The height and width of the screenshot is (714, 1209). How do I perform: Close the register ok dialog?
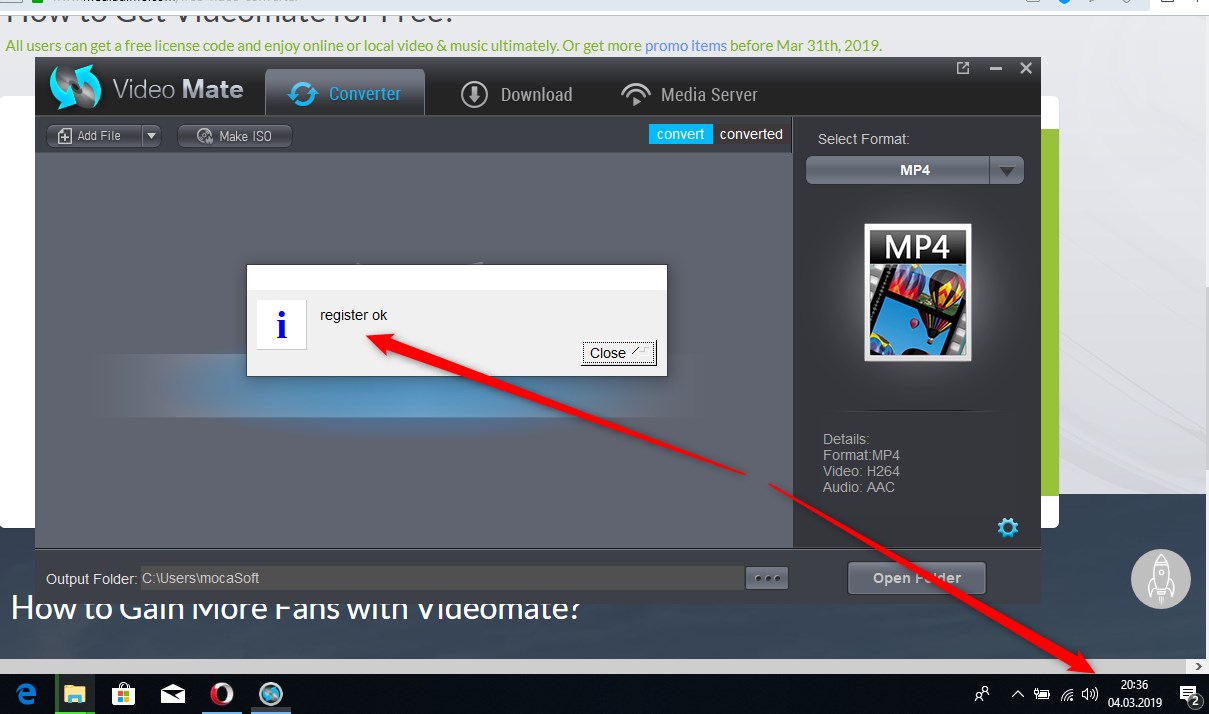(618, 352)
